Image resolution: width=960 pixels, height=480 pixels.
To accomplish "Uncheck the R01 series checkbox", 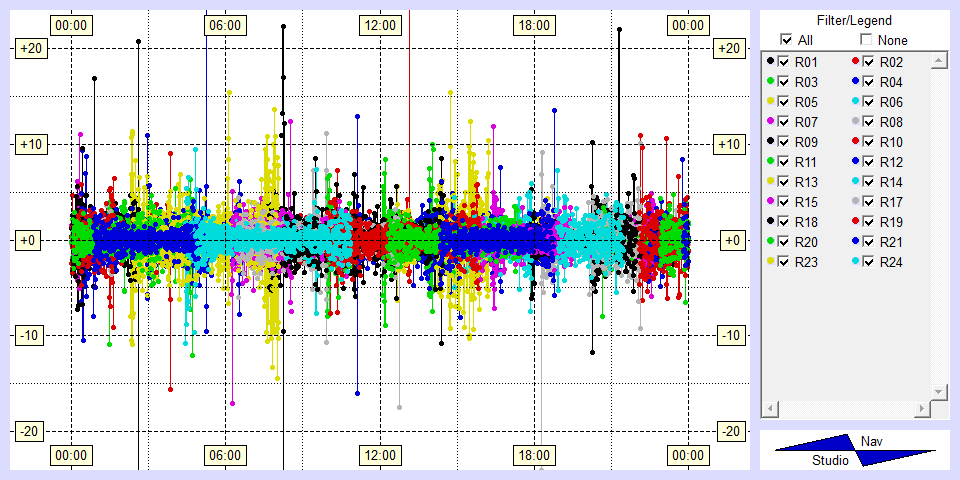I will (784, 62).
